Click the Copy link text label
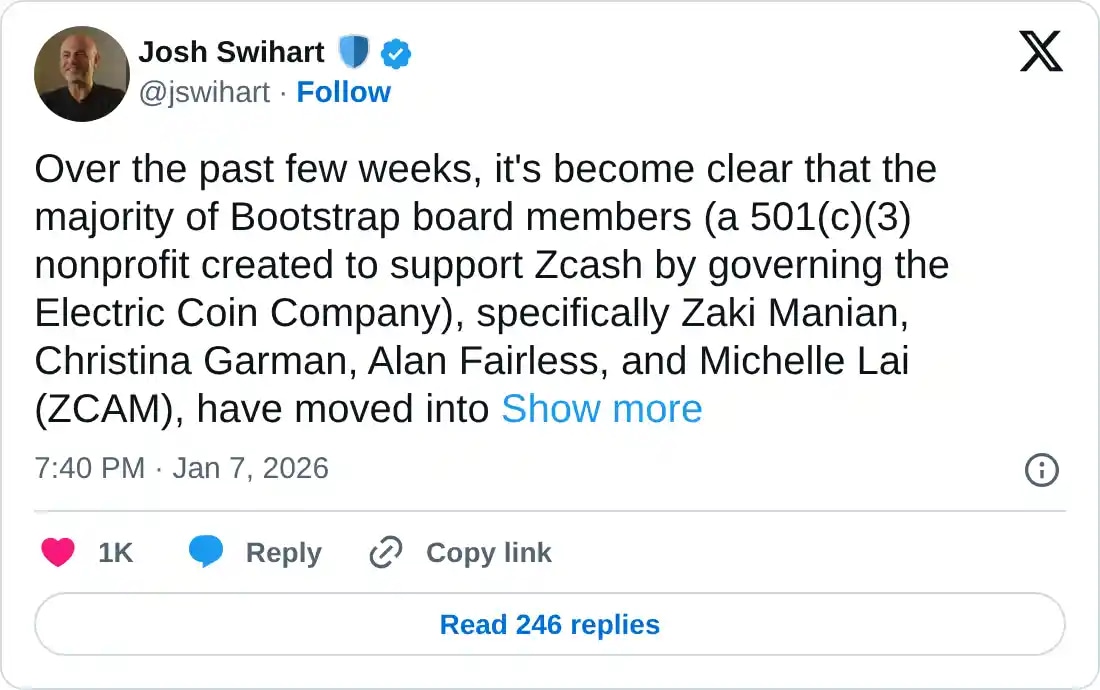The image size is (1100, 690). click(x=487, y=552)
